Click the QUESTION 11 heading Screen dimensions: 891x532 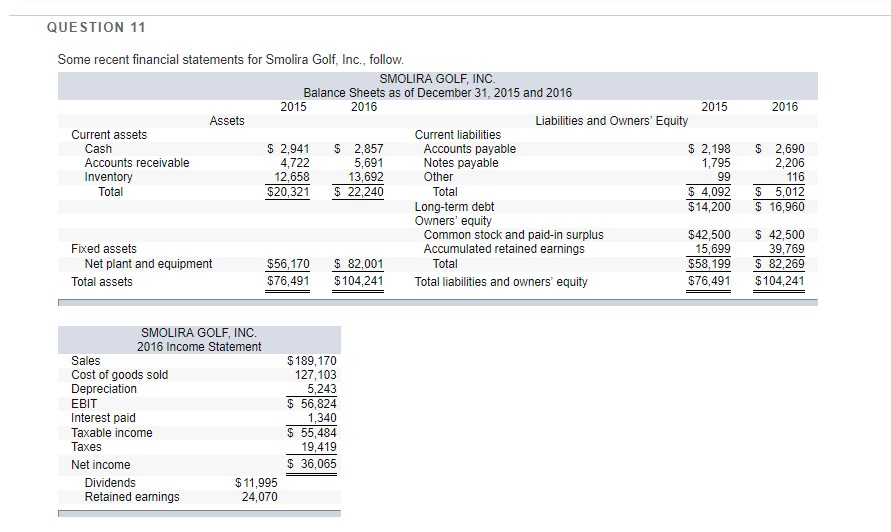click(x=96, y=27)
